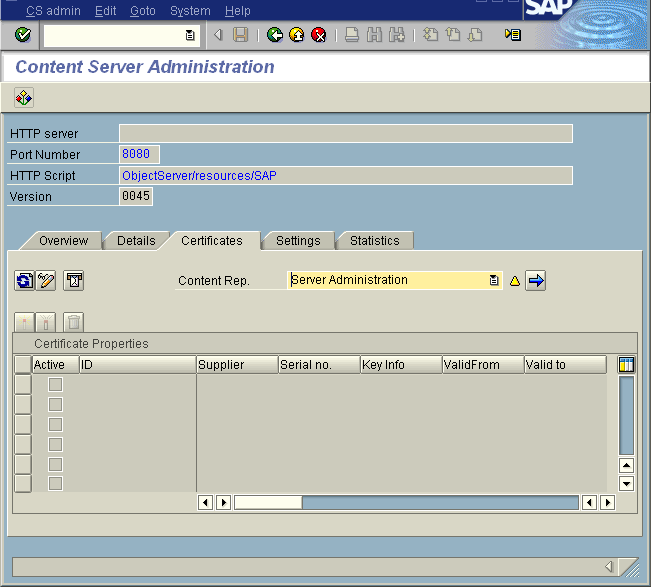Open the Goto menu
Image resolution: width=651 pixels, height=587 pixels.
point(142,11)
